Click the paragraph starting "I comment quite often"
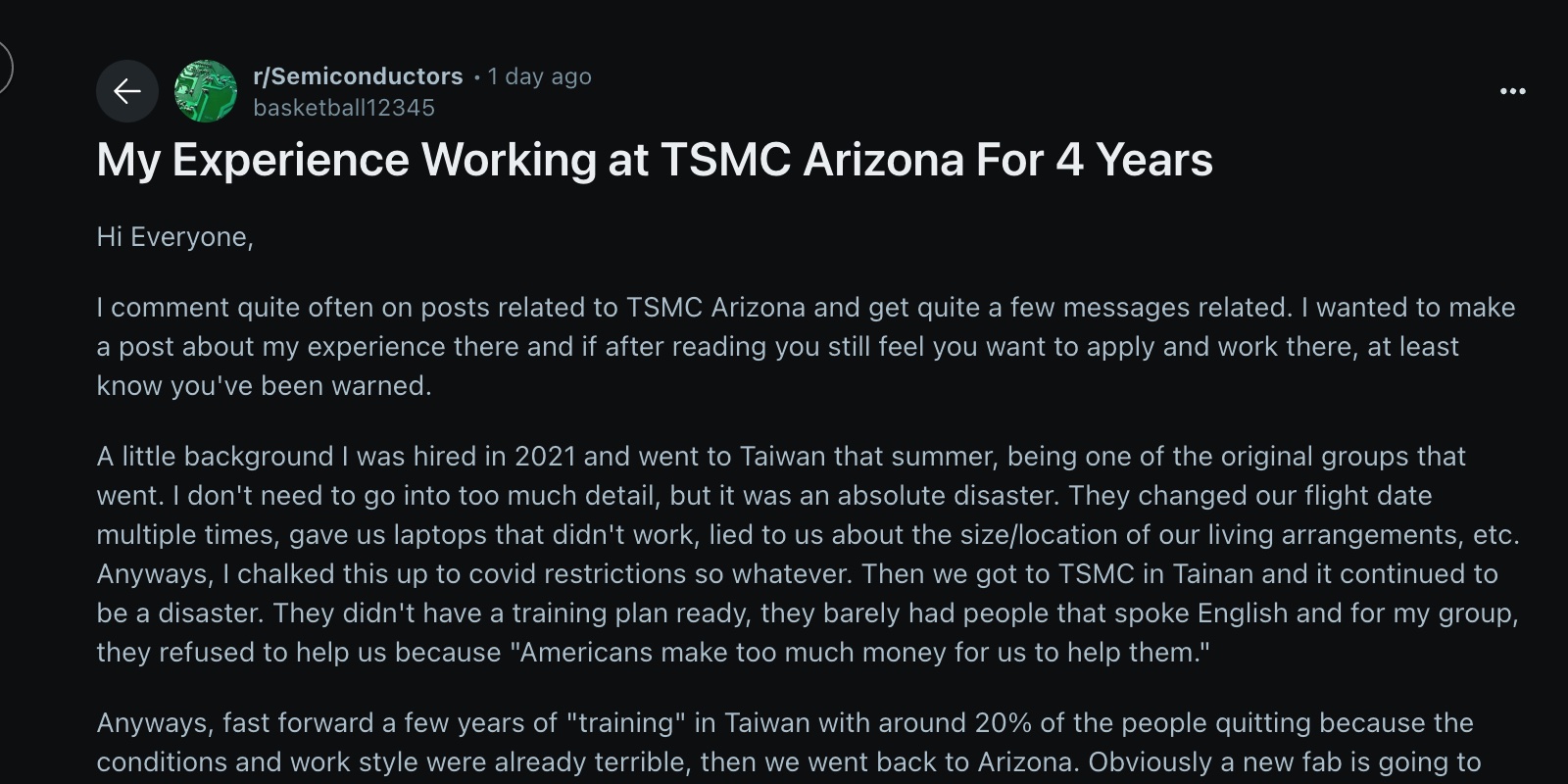This screenshot has height=784, width=1568. tap(806, 346)
